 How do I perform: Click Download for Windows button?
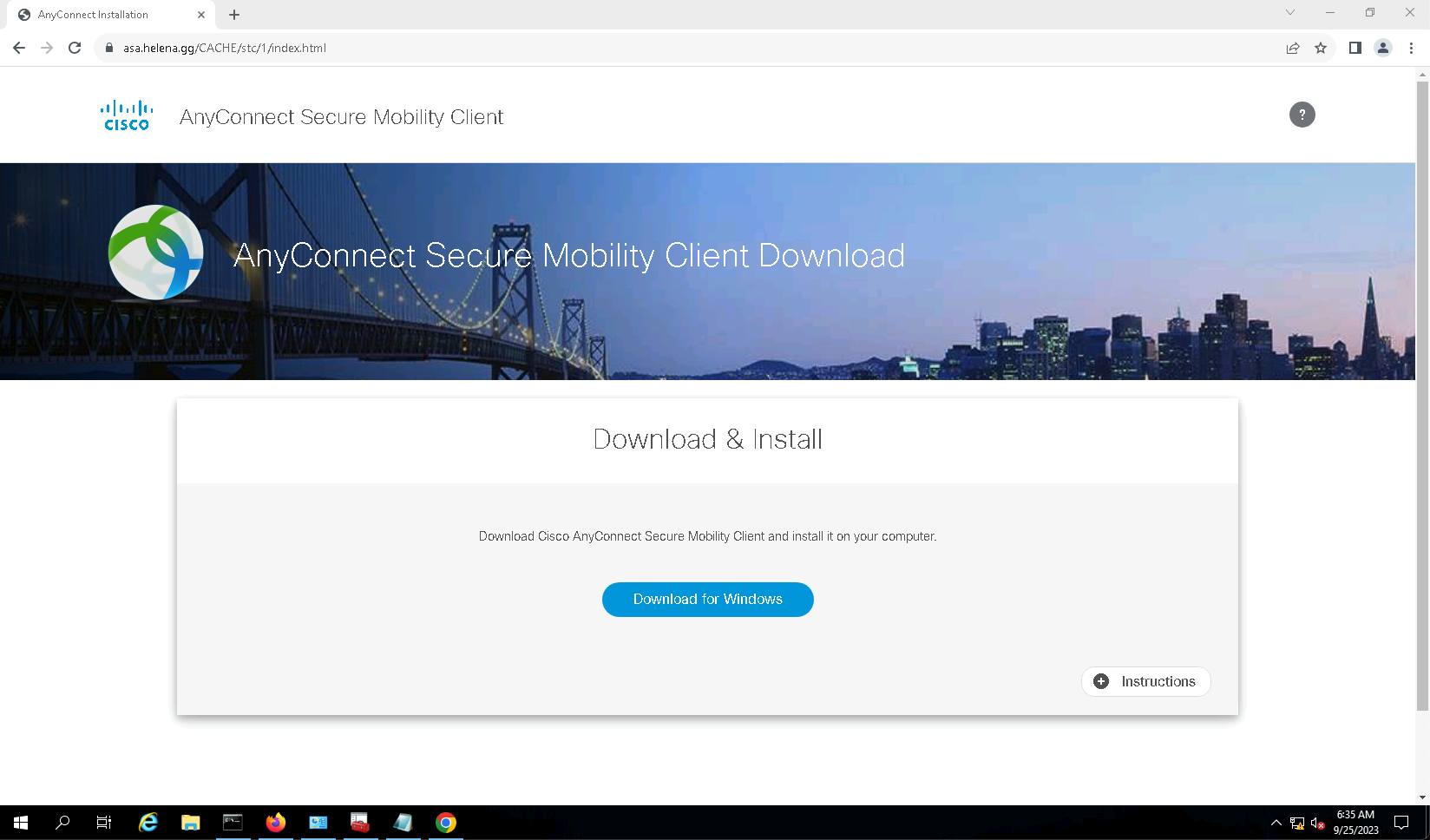point(707,600)
